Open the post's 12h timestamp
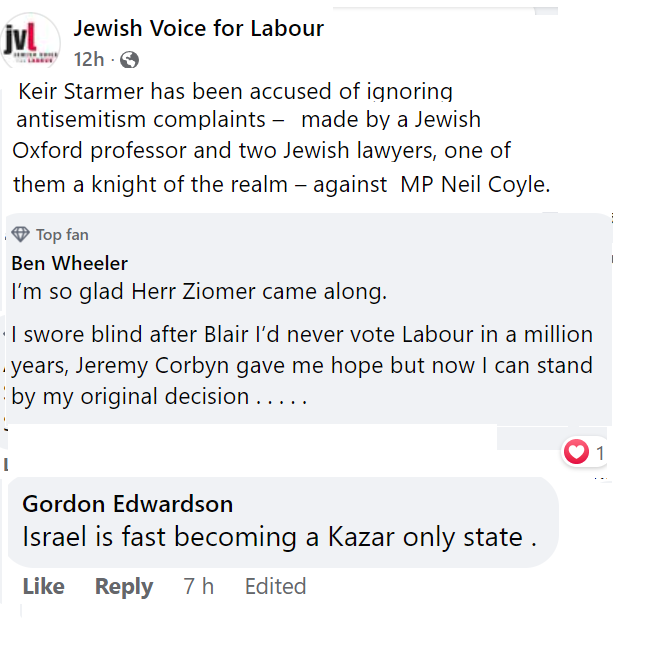Viewport: 658px width, 652px height. pos(87,60)
